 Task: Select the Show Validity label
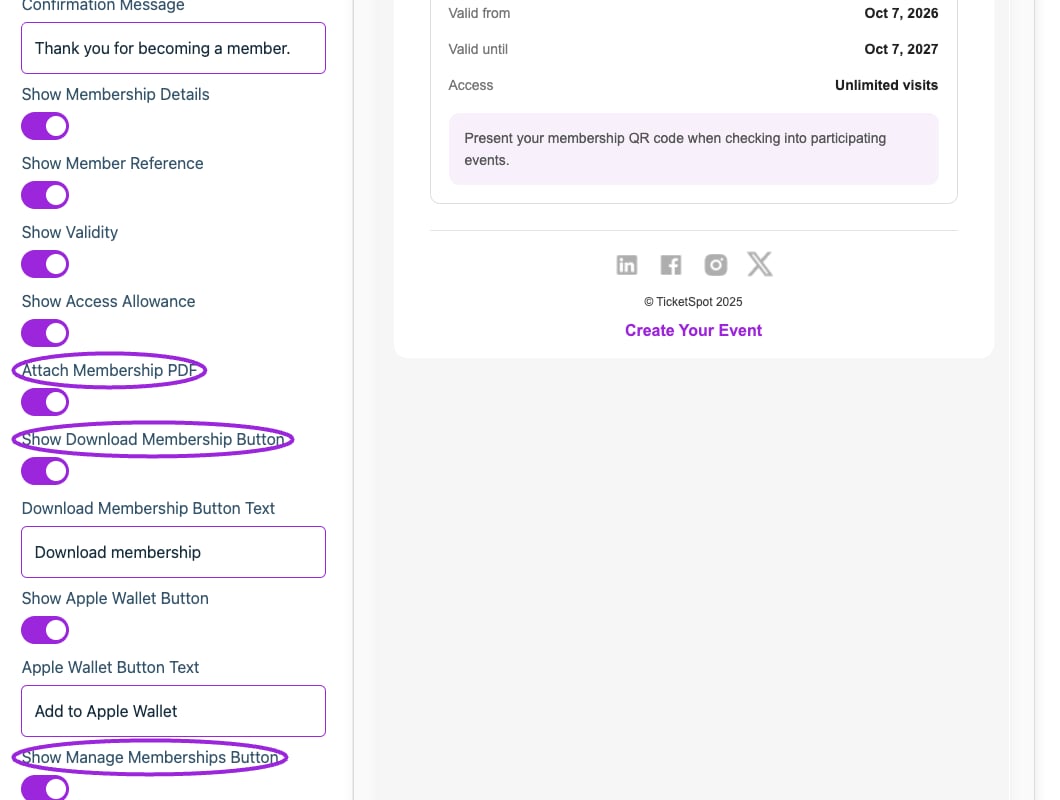pos(70,233)
